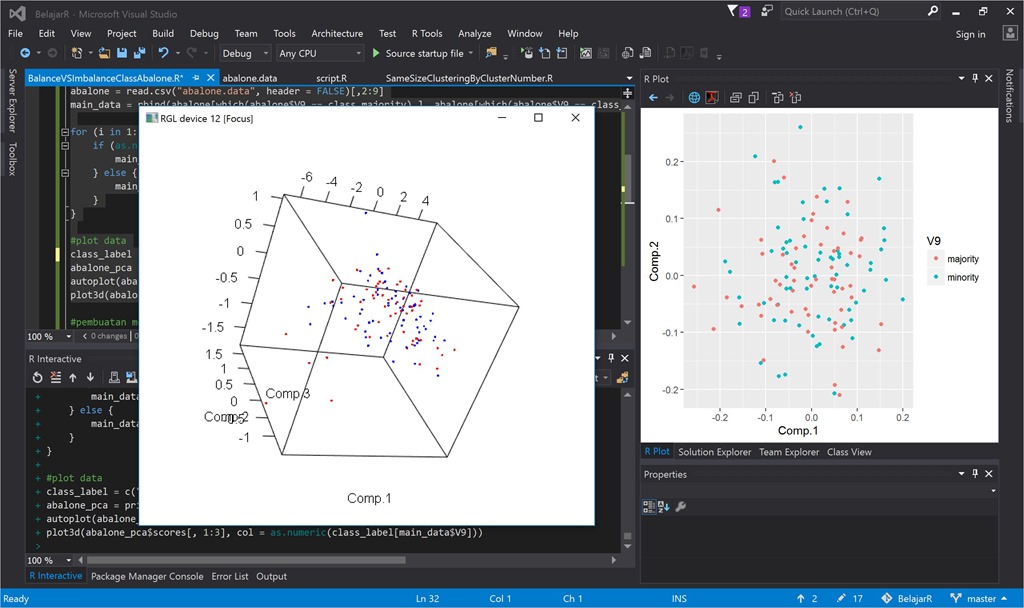Click the Sign in link

969,34
